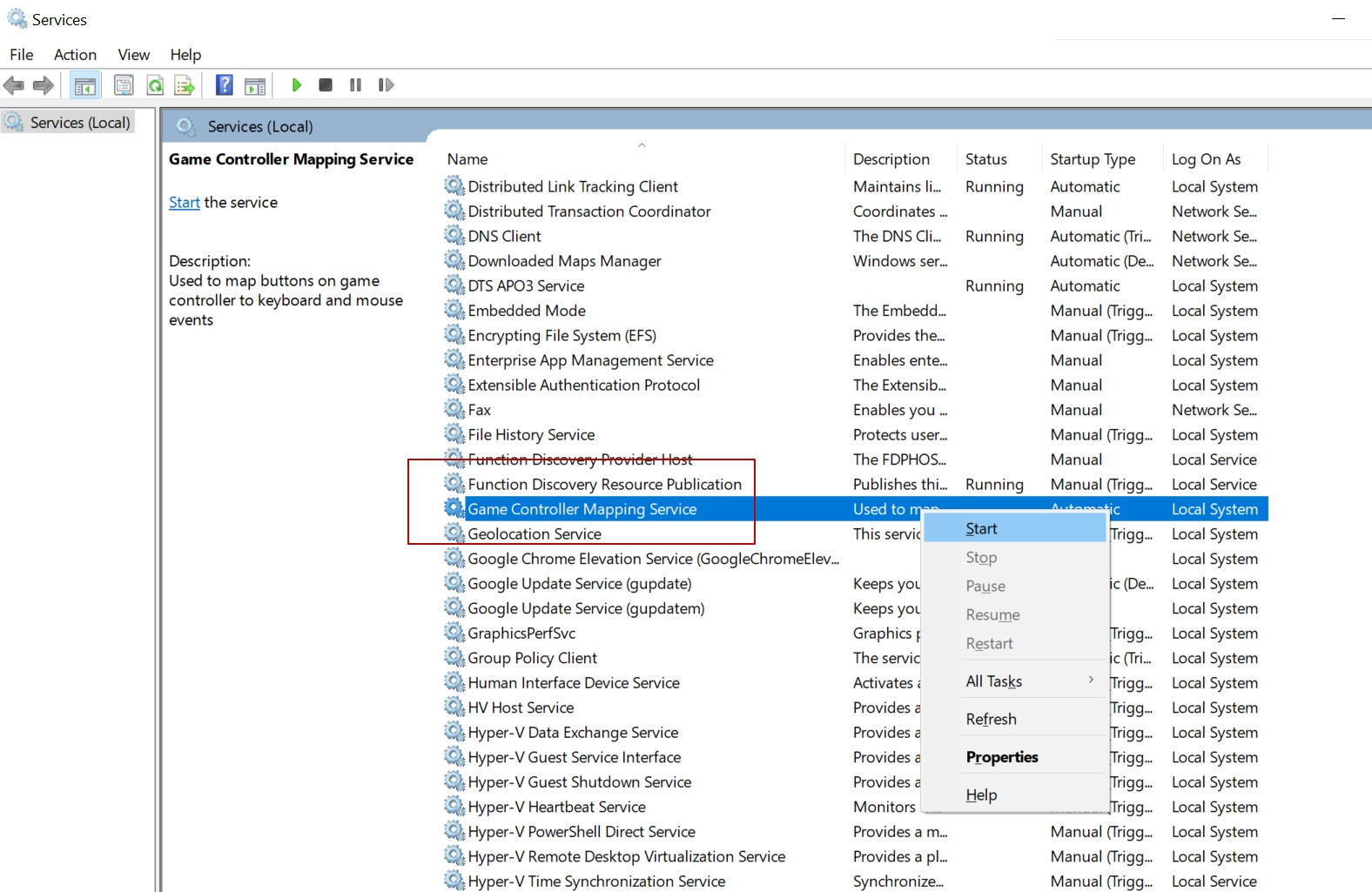Select Hyper-V PowerShell Direct Service row
The width and height of the screenshot is (1372, 892).
855,831
